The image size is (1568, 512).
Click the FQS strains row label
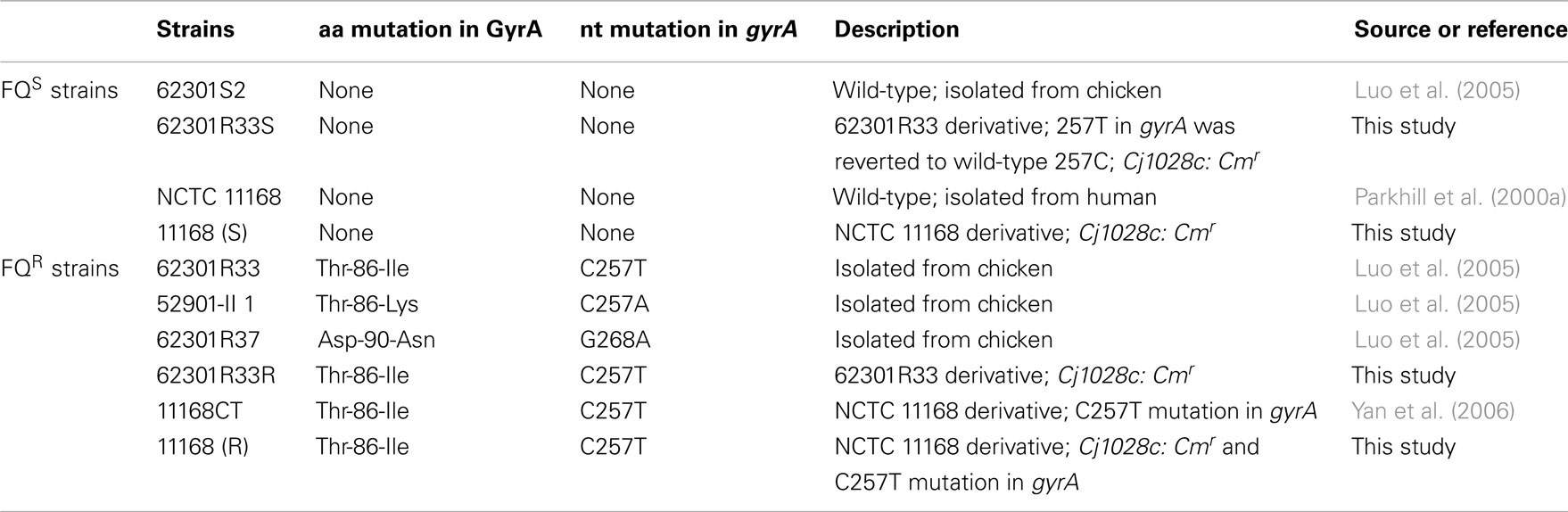click(x=60, y=88)
